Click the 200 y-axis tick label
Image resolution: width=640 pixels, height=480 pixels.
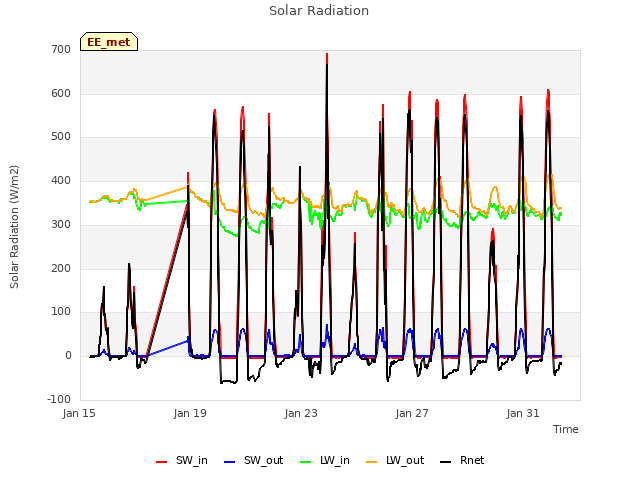pyautogui.click(x=61, y=268)
